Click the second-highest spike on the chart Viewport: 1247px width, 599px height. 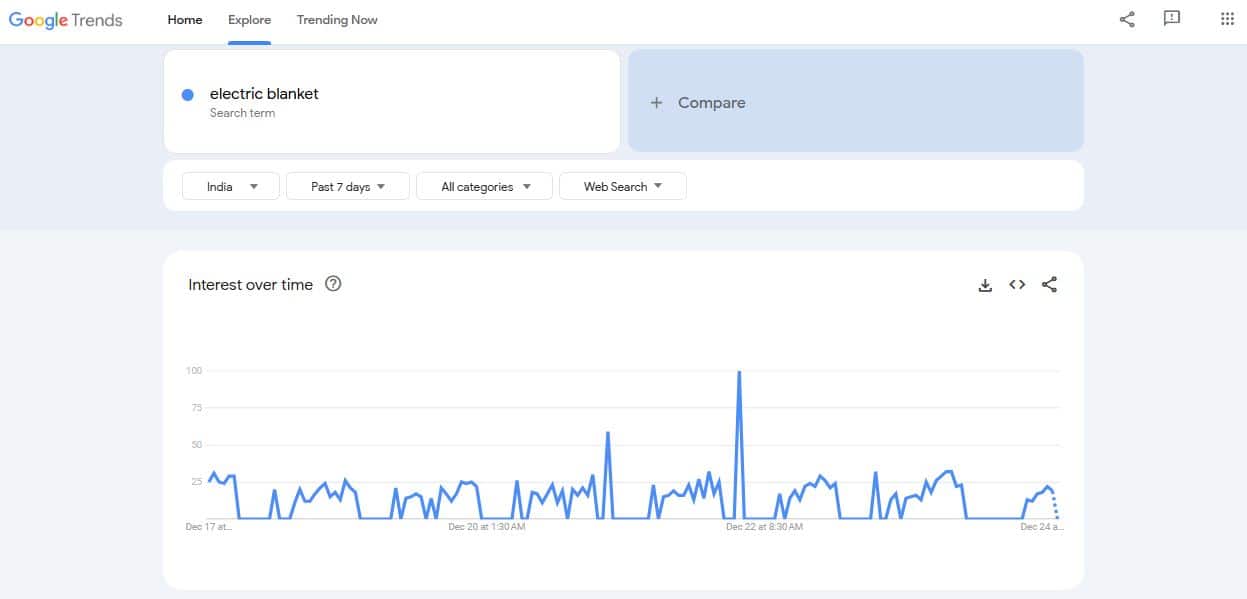pos(608,434)
